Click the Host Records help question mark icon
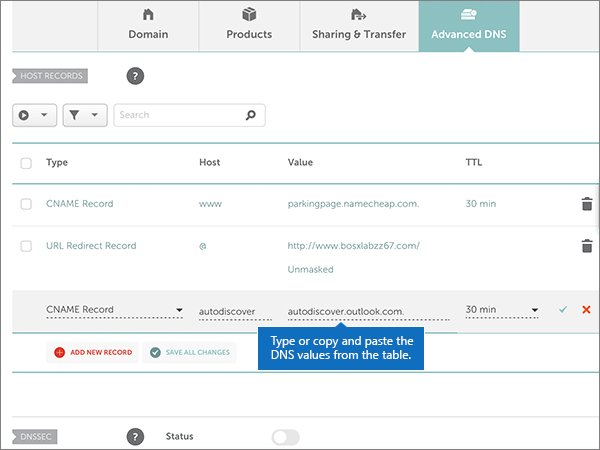This screenshot has width=600, height=450. 135,76
